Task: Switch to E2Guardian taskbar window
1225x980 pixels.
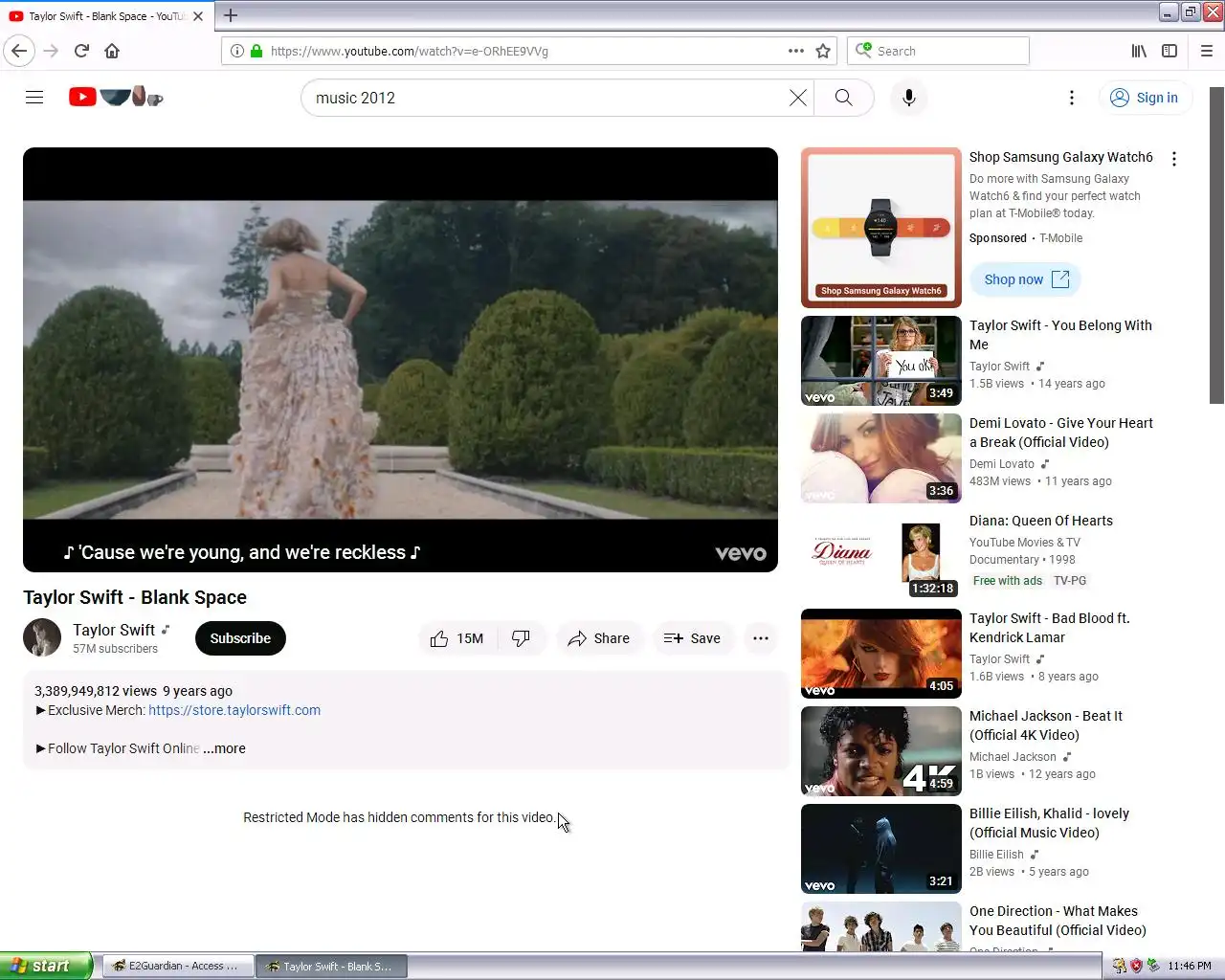Action: coord(177,966)
